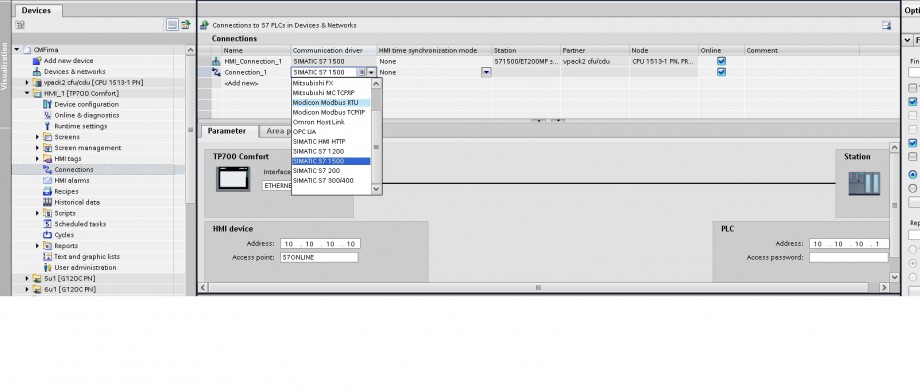
Task: Select the Screens folder
Action: 67,137
